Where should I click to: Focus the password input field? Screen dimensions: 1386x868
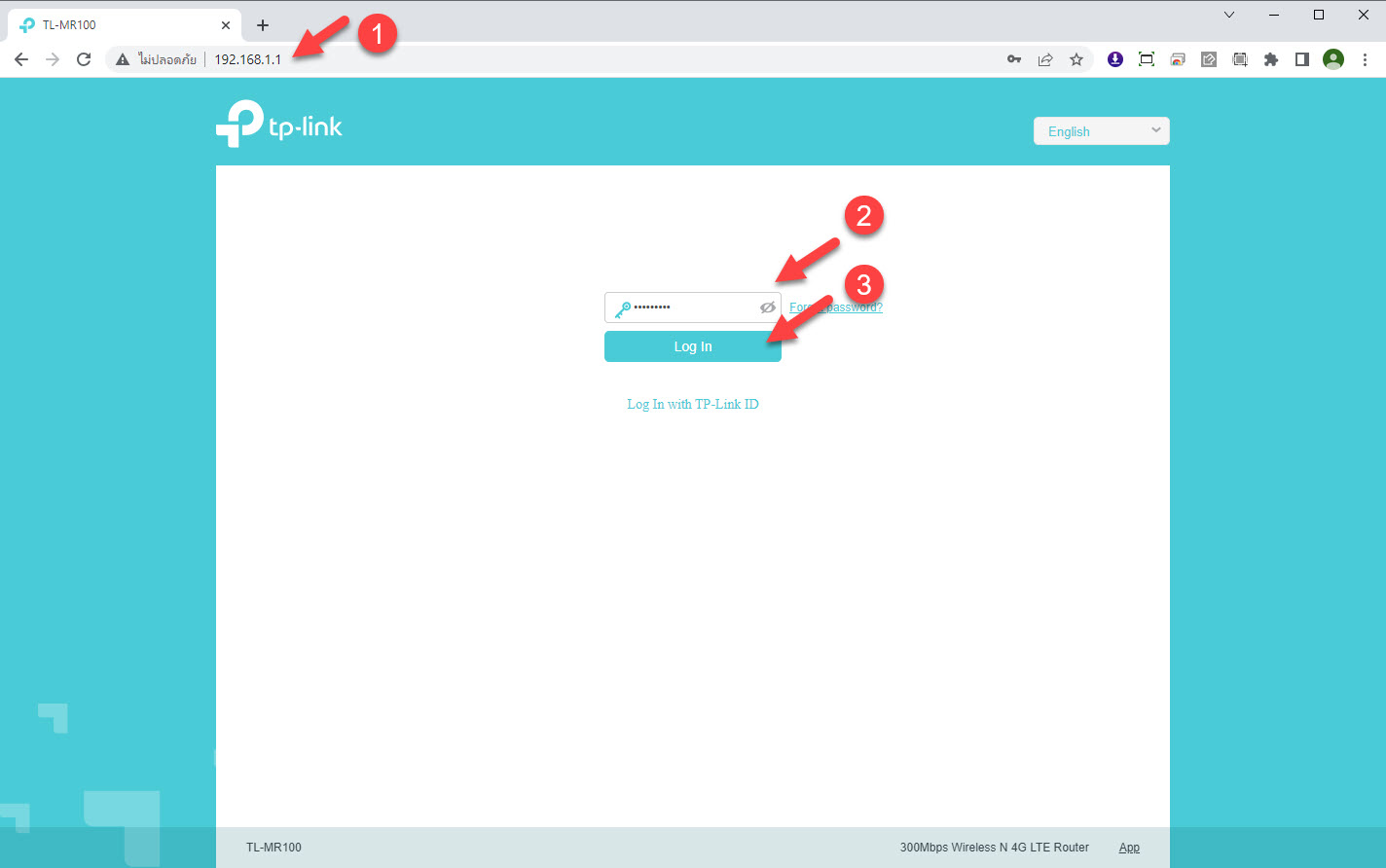[693, 307]
